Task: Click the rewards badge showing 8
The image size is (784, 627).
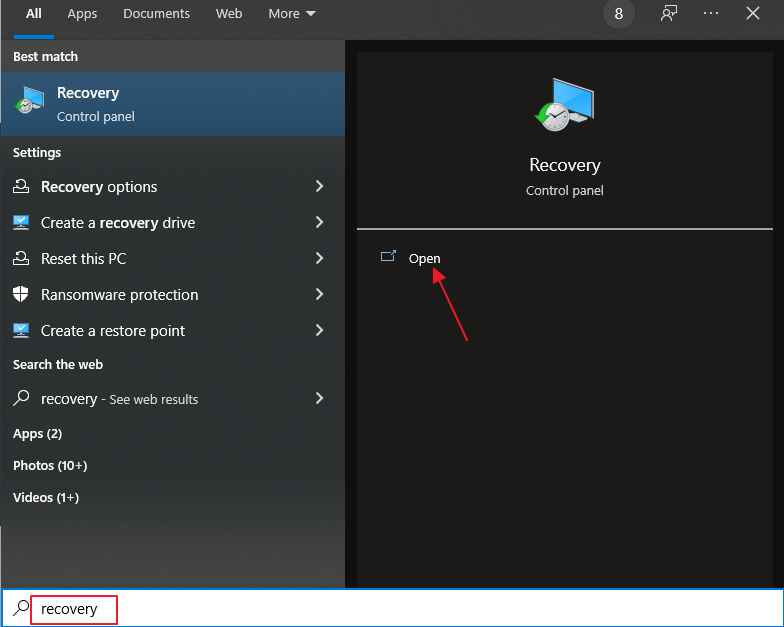Action: tap(619, 14)
